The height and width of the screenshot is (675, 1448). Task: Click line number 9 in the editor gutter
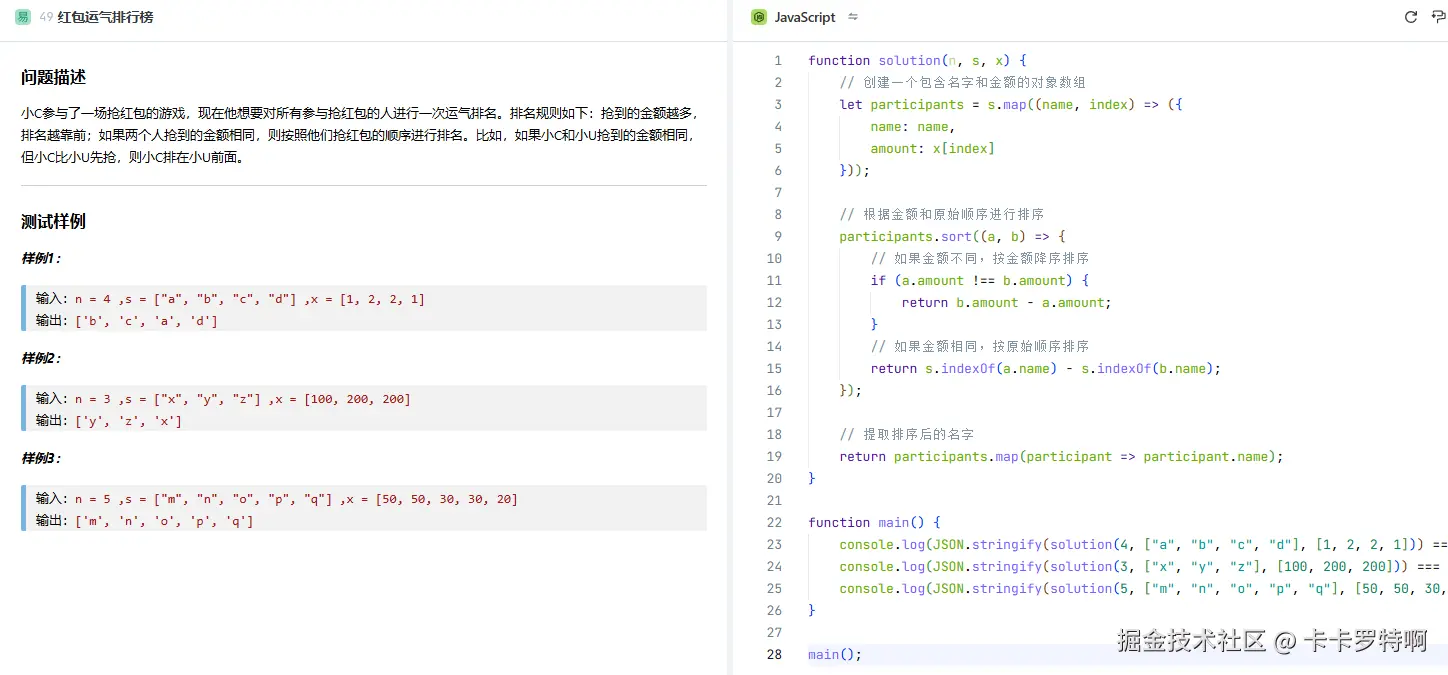point(777,236)
